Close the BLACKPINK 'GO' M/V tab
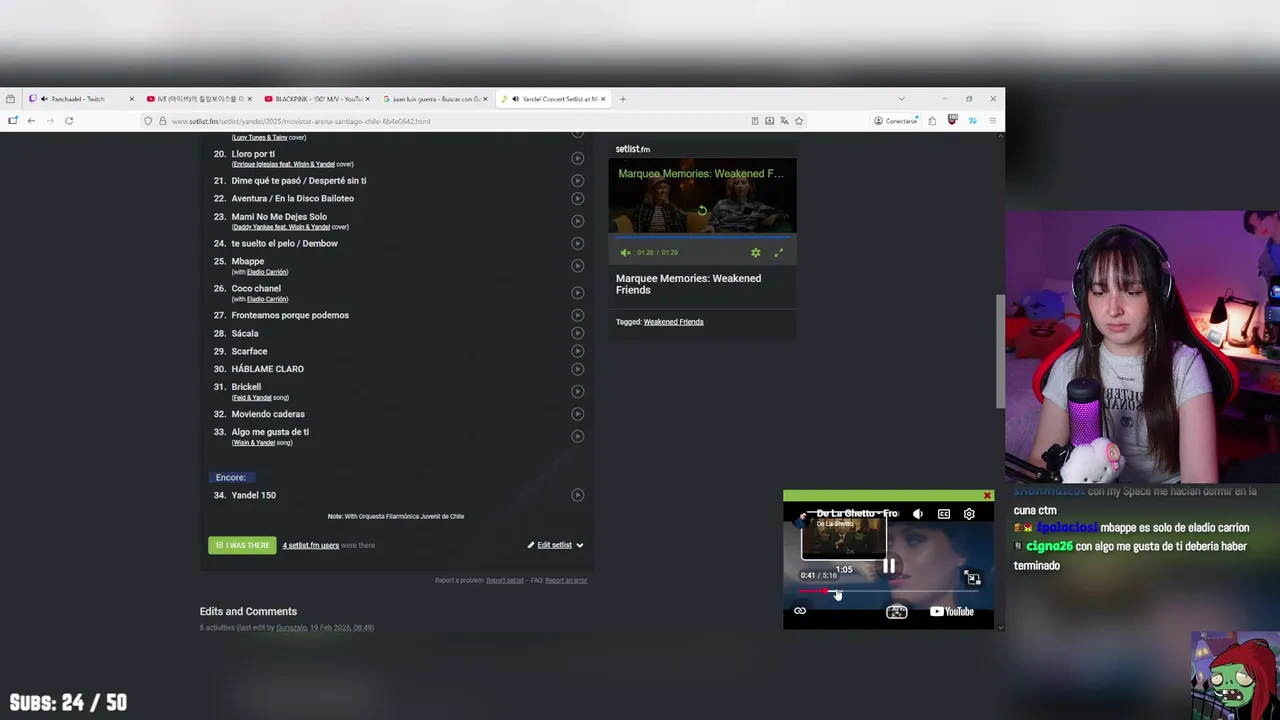Image resolution: width=1280 pixels, height=720 pixels. click(367, 99)
